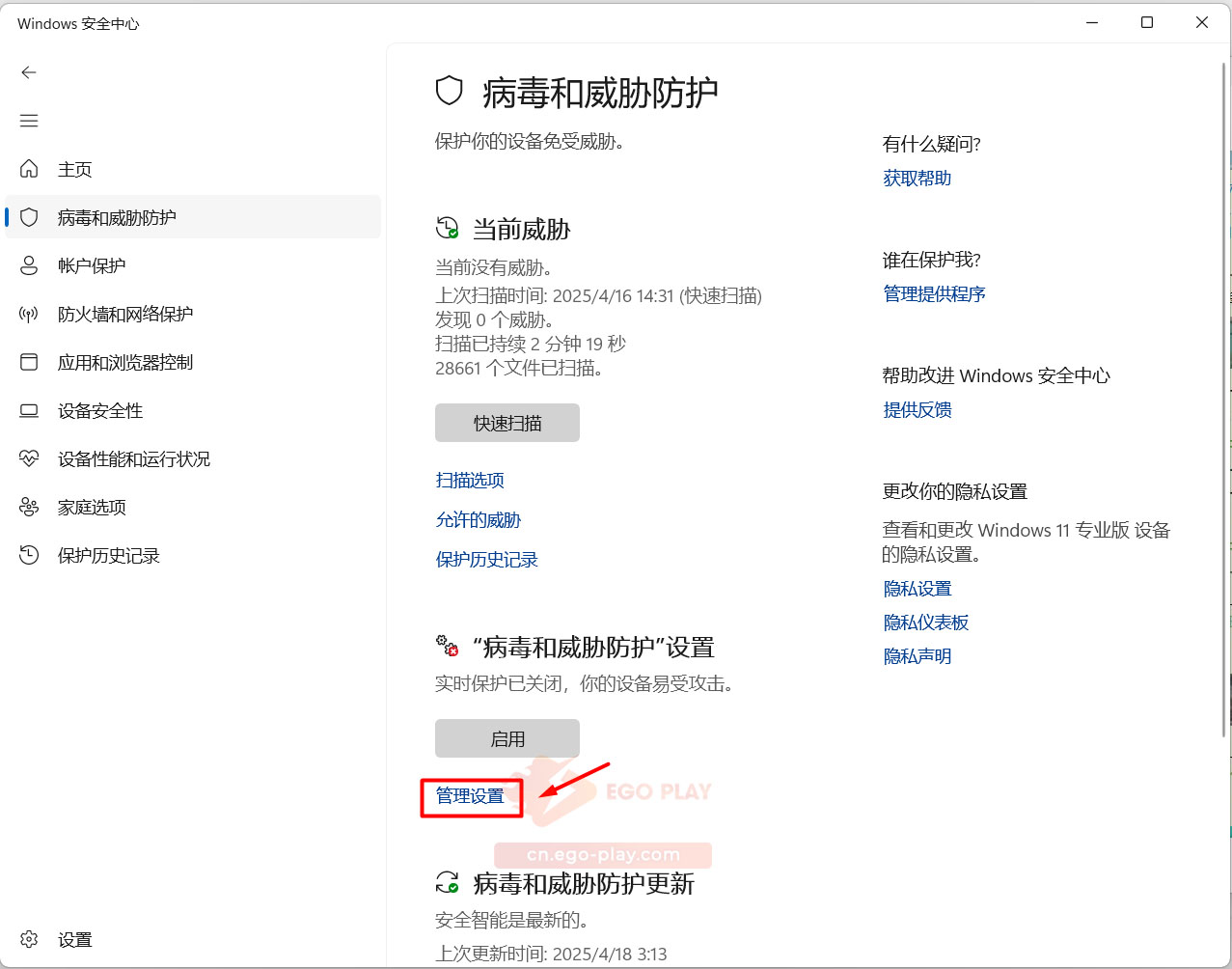Close the Windows 安全中心 window
The height and width of the screenshot is (969, 1232).
[x=1202, y=22]
